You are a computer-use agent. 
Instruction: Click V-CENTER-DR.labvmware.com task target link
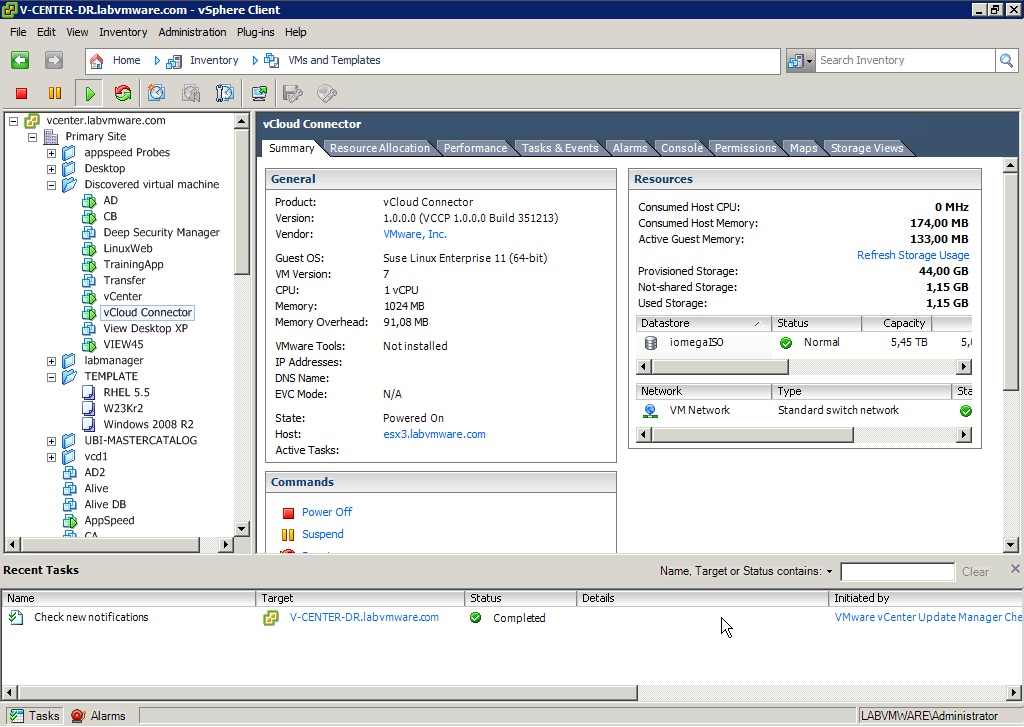click(x=364, y=617)
